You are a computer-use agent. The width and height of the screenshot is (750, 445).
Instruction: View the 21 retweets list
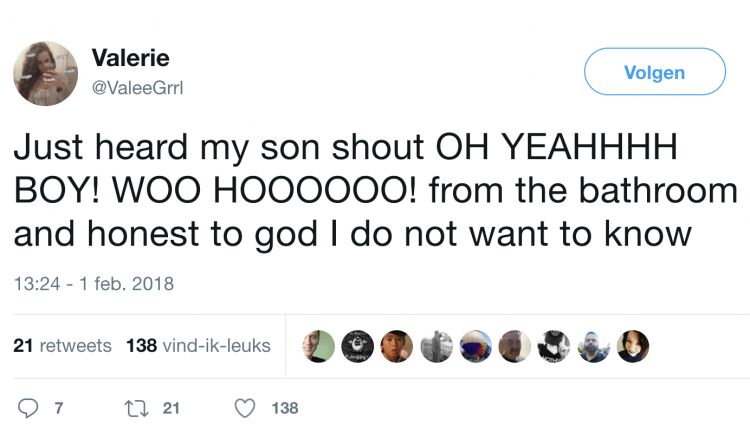pyautogui.click(x=62, y=346)
